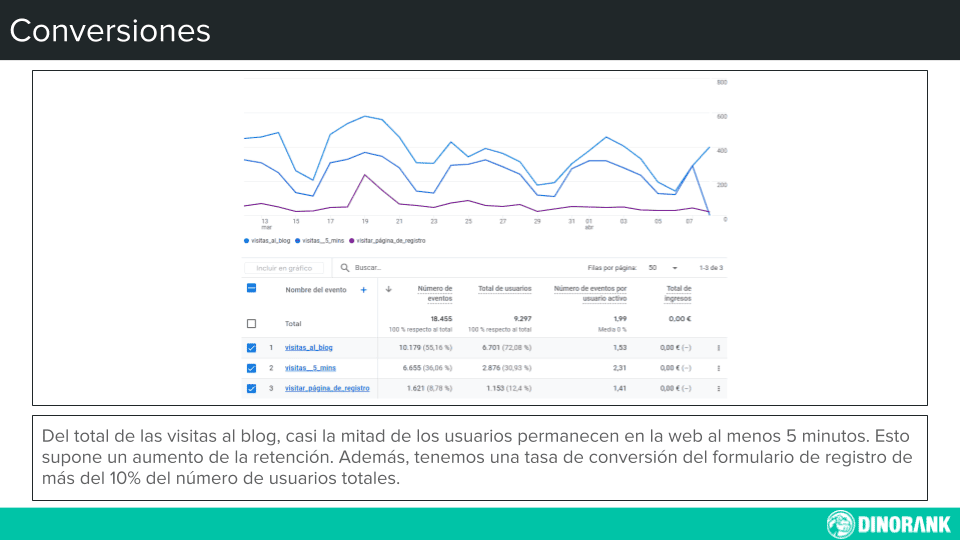Open the visitar_página_de_registro event link
Image resolution: width=960 pixels, height=540 pixels.
click(327, 388)
